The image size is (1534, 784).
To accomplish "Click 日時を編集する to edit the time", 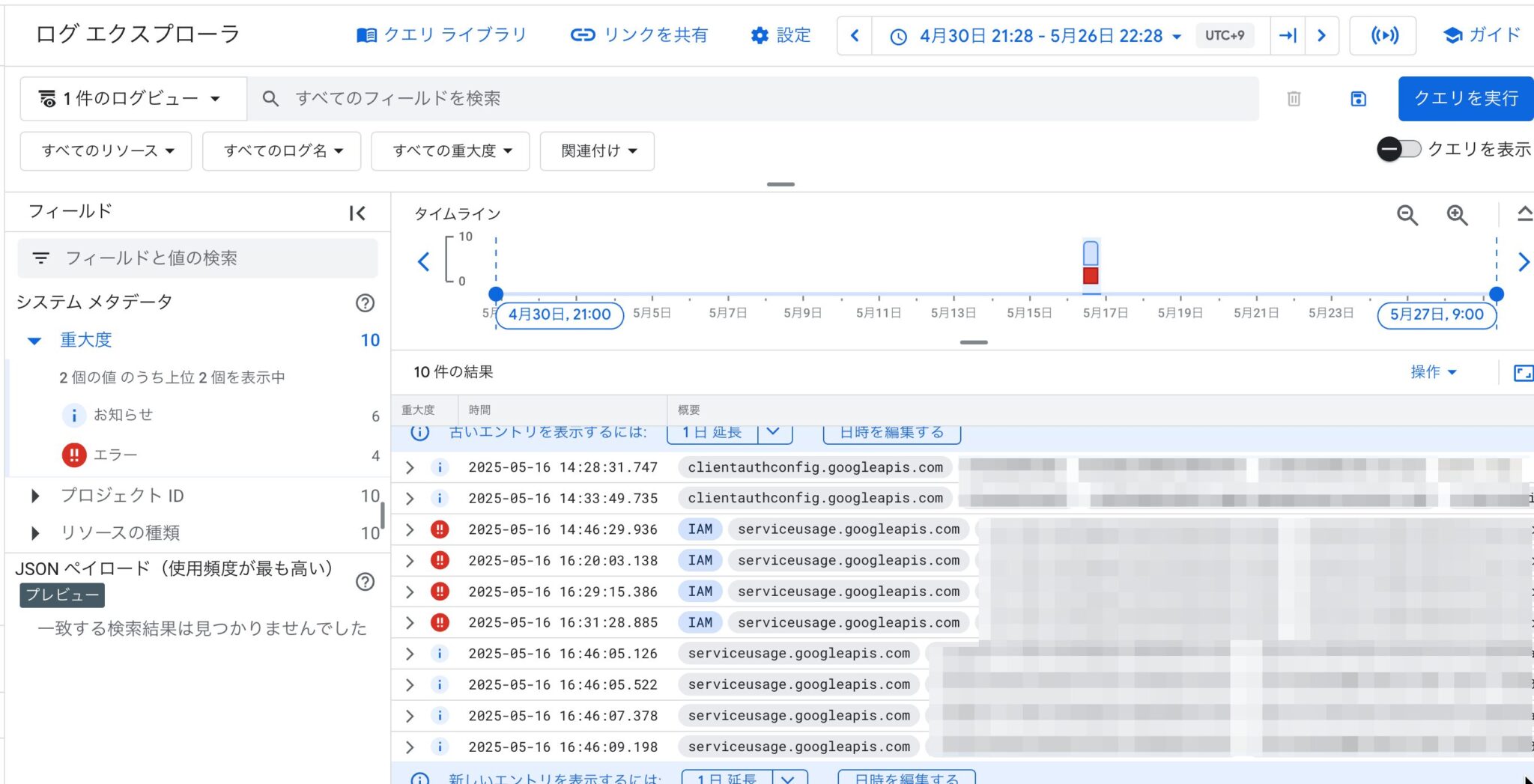I will point(891,432).
